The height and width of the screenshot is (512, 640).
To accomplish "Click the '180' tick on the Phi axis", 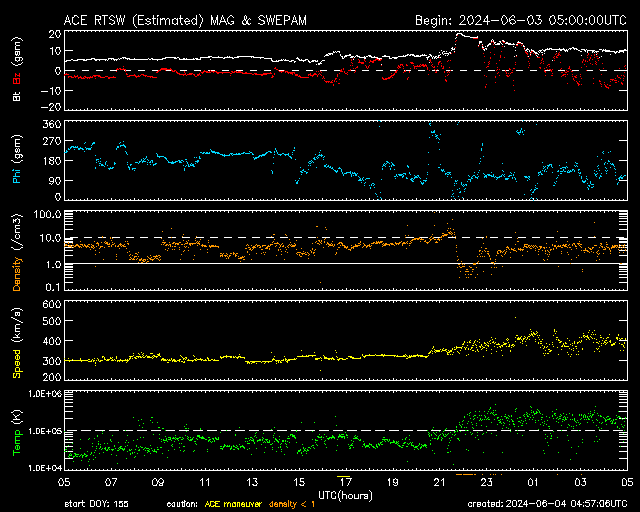I will point(52,160).
